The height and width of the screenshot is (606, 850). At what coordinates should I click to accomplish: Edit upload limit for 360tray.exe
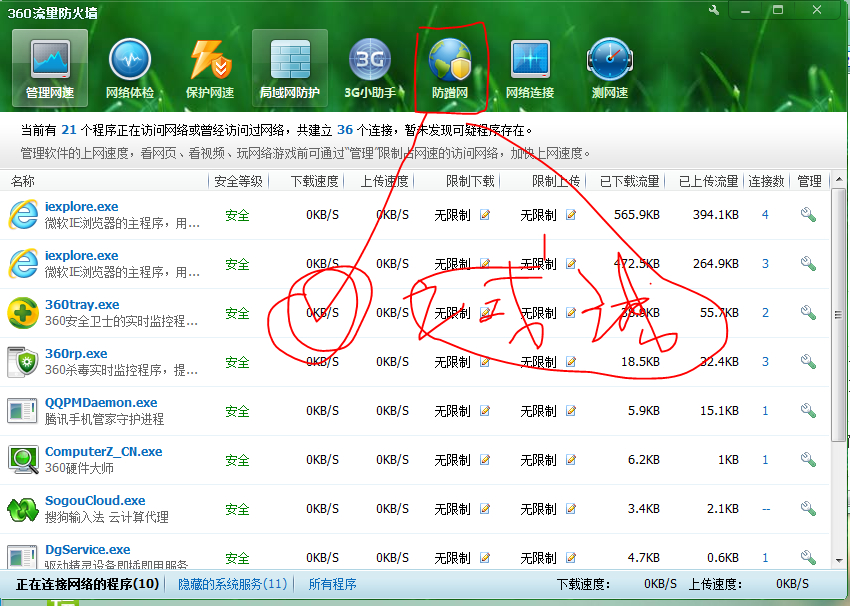point(571,313)
